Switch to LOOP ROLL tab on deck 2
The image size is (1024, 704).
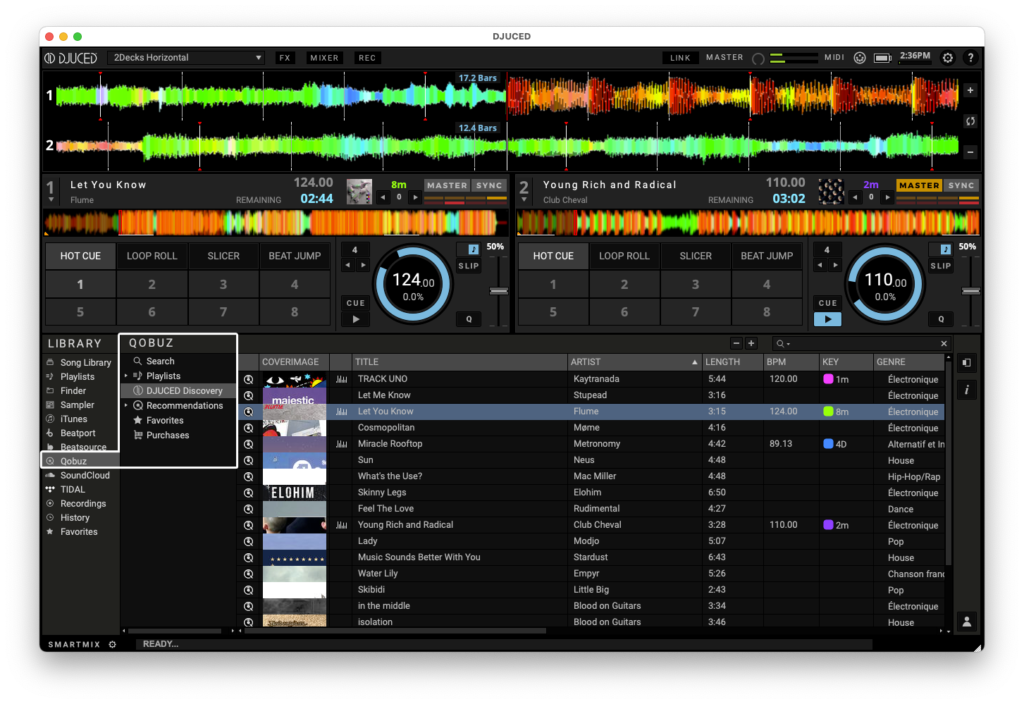click(x=624, y=256)
